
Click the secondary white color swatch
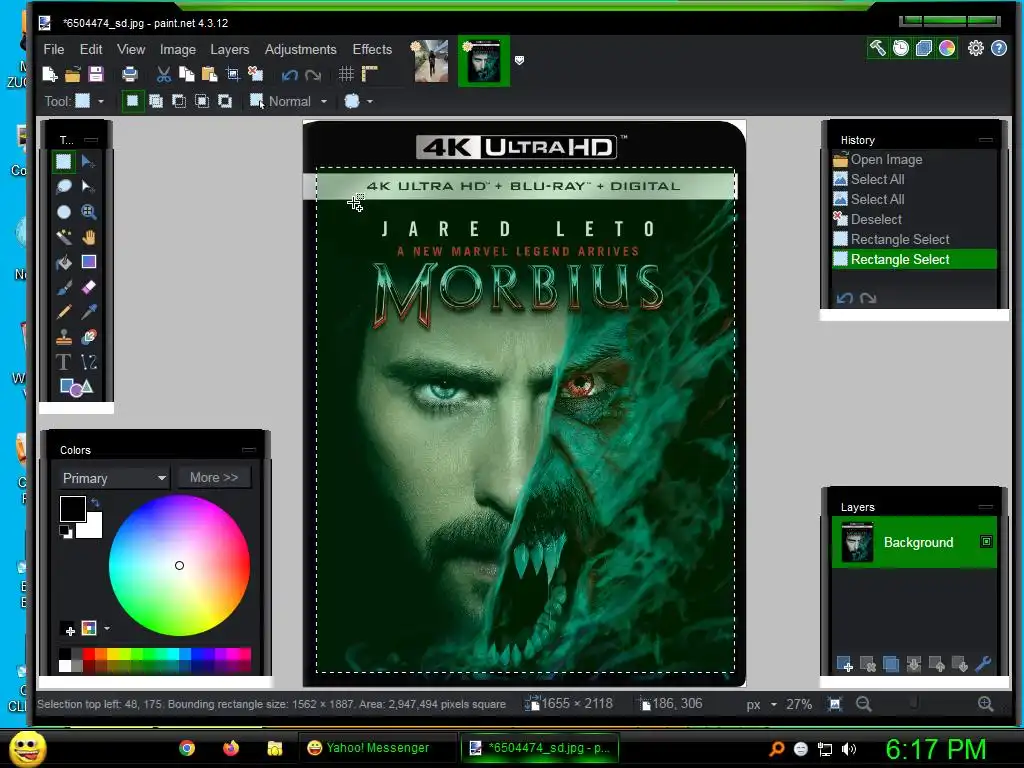click(93, 528)
